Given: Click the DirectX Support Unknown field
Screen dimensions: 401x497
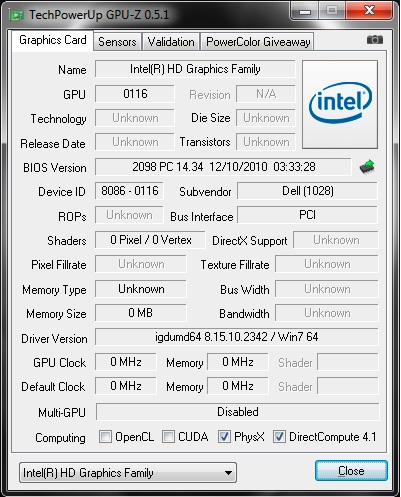Looking at the screenshot, I should (x=336, y=240).
